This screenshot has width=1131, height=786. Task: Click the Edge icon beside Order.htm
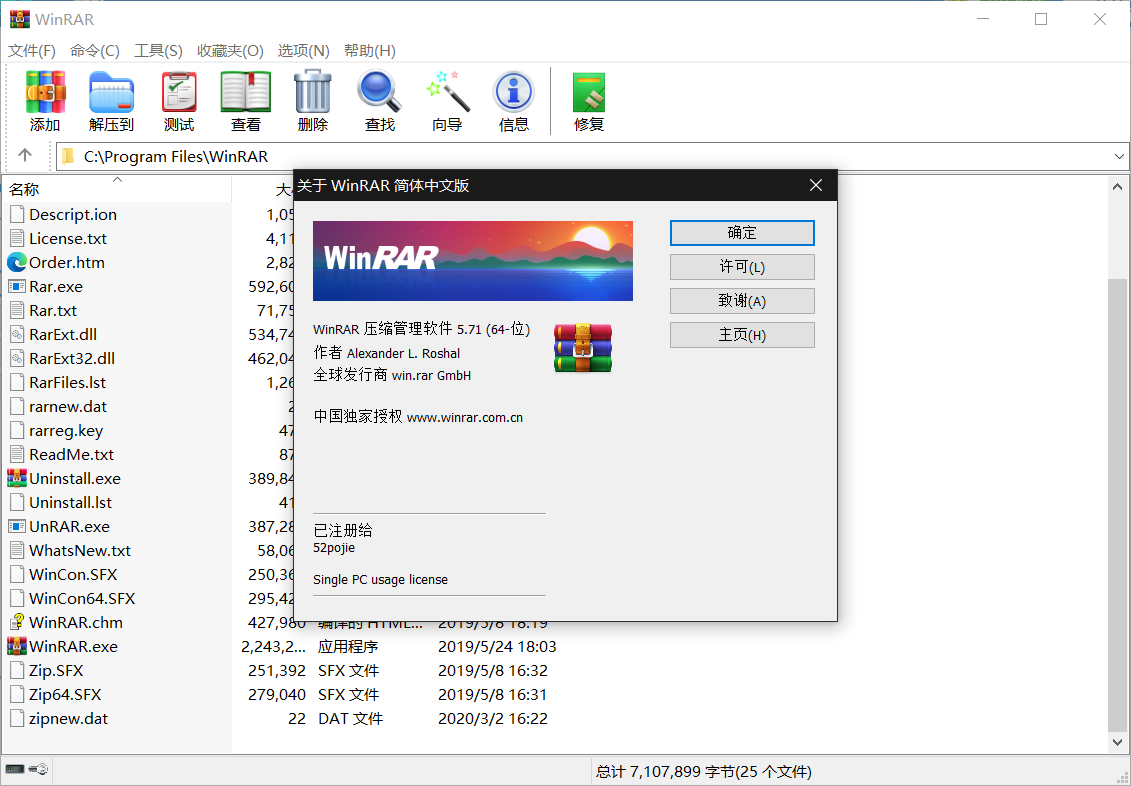[x=17, y=262]
